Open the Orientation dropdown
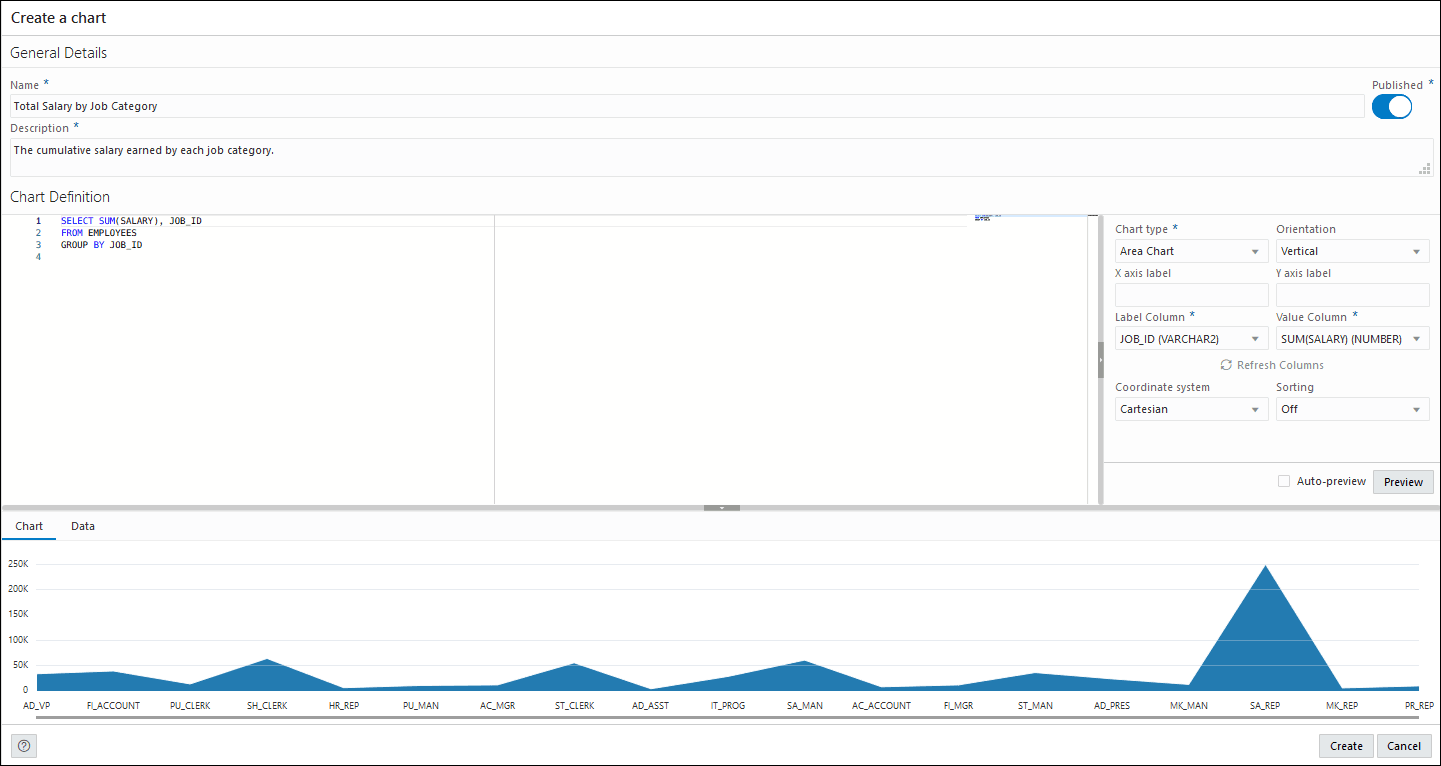Screen dimensions: 1441x766 coord(1352,250)
